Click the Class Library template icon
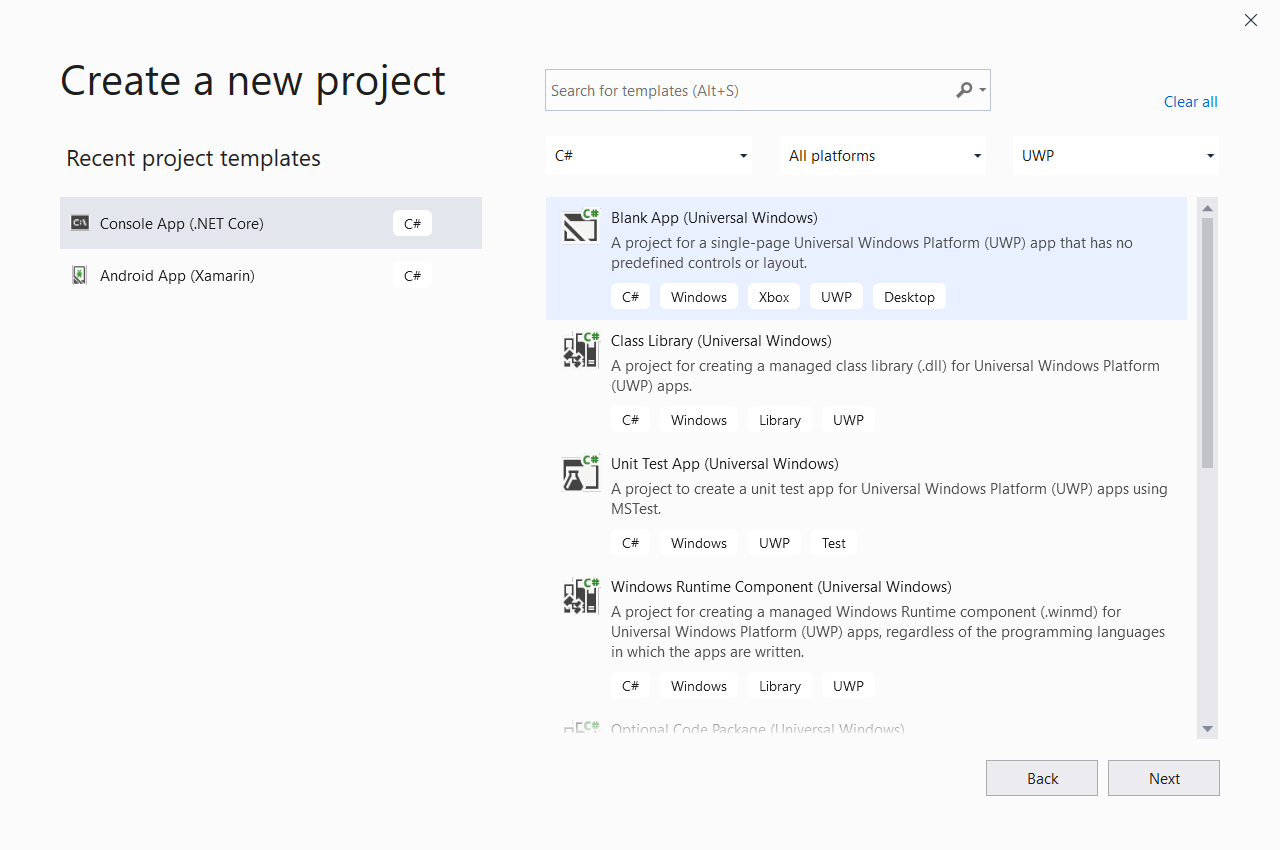The height and width of the screenshot is (850, 1280). point(581,350)
